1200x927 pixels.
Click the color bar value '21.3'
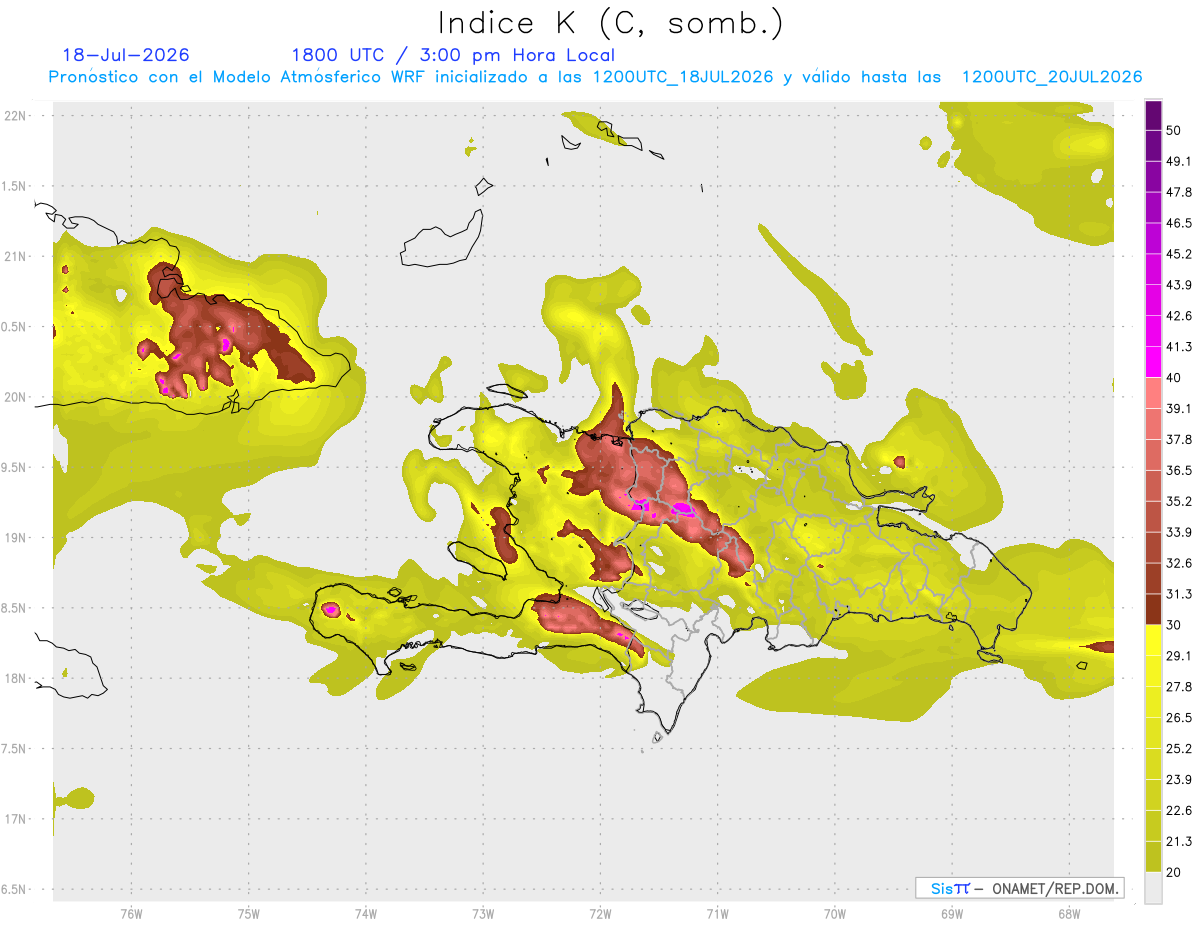pyautogui.click(x=1178, y=841)
